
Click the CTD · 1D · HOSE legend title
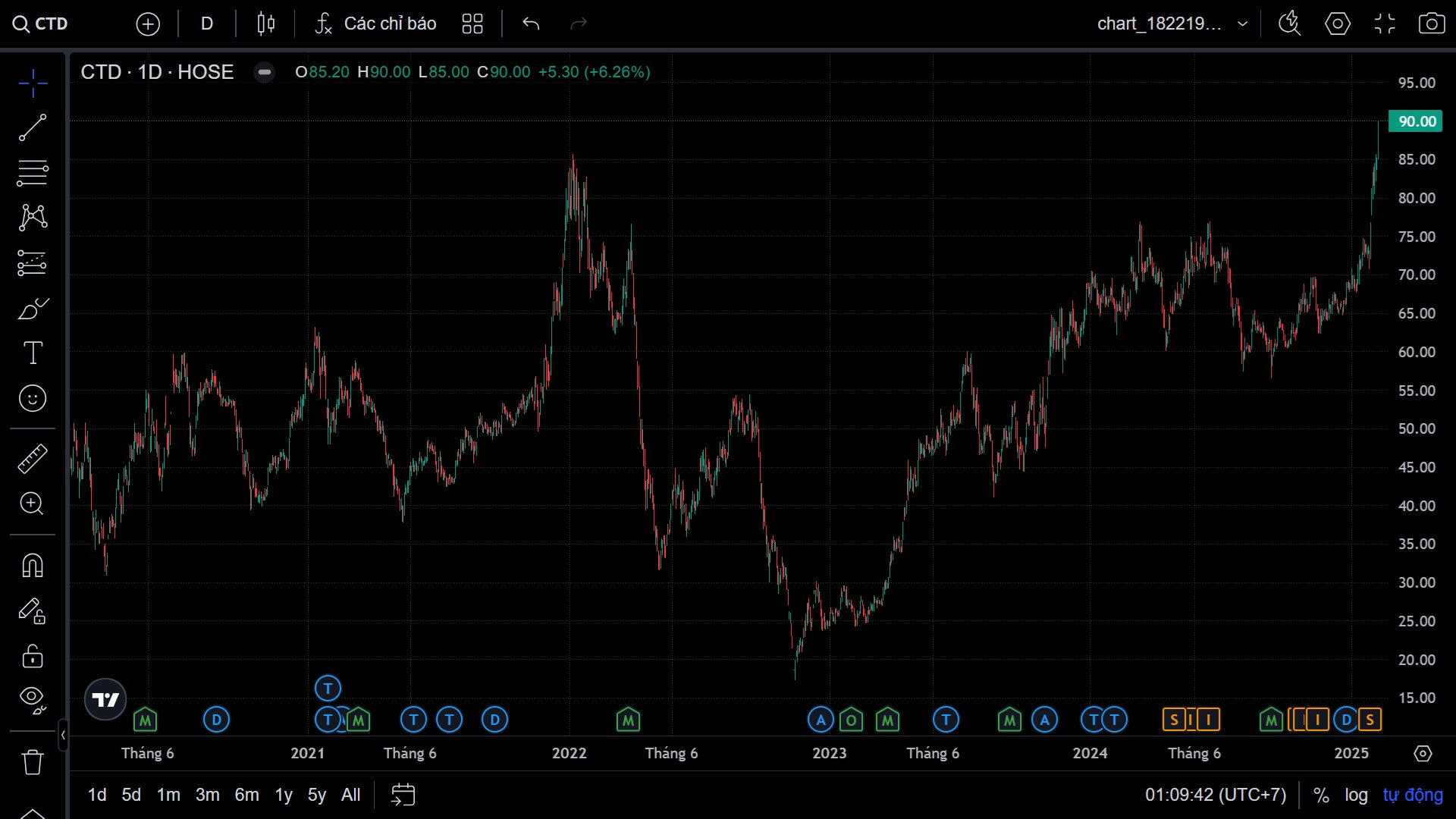coord(157,72)
